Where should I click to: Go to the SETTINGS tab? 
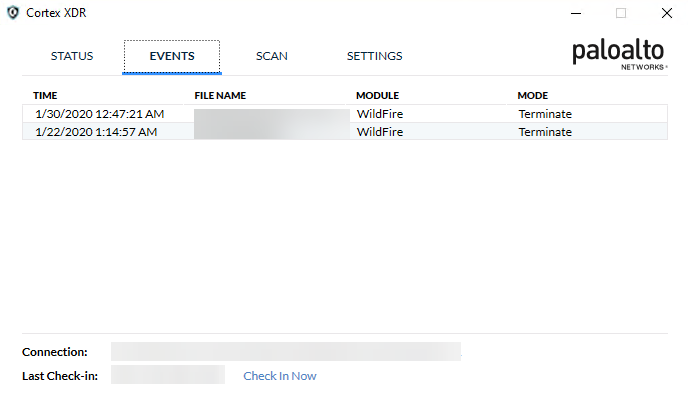point(374,56)
